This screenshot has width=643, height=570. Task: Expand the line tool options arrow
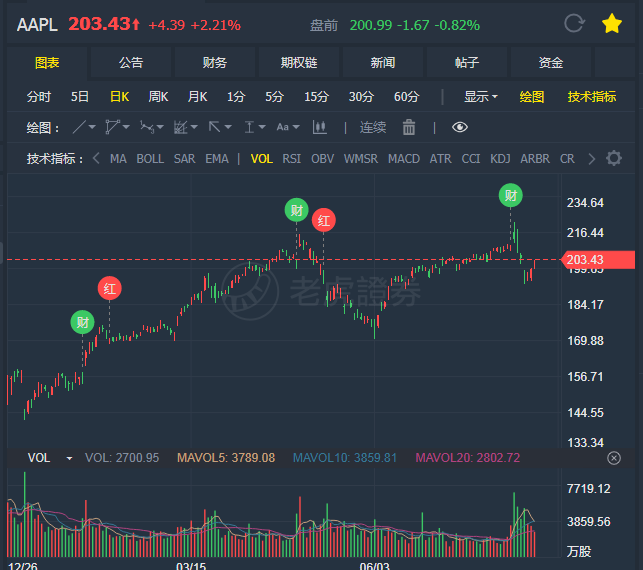point(92,127)
